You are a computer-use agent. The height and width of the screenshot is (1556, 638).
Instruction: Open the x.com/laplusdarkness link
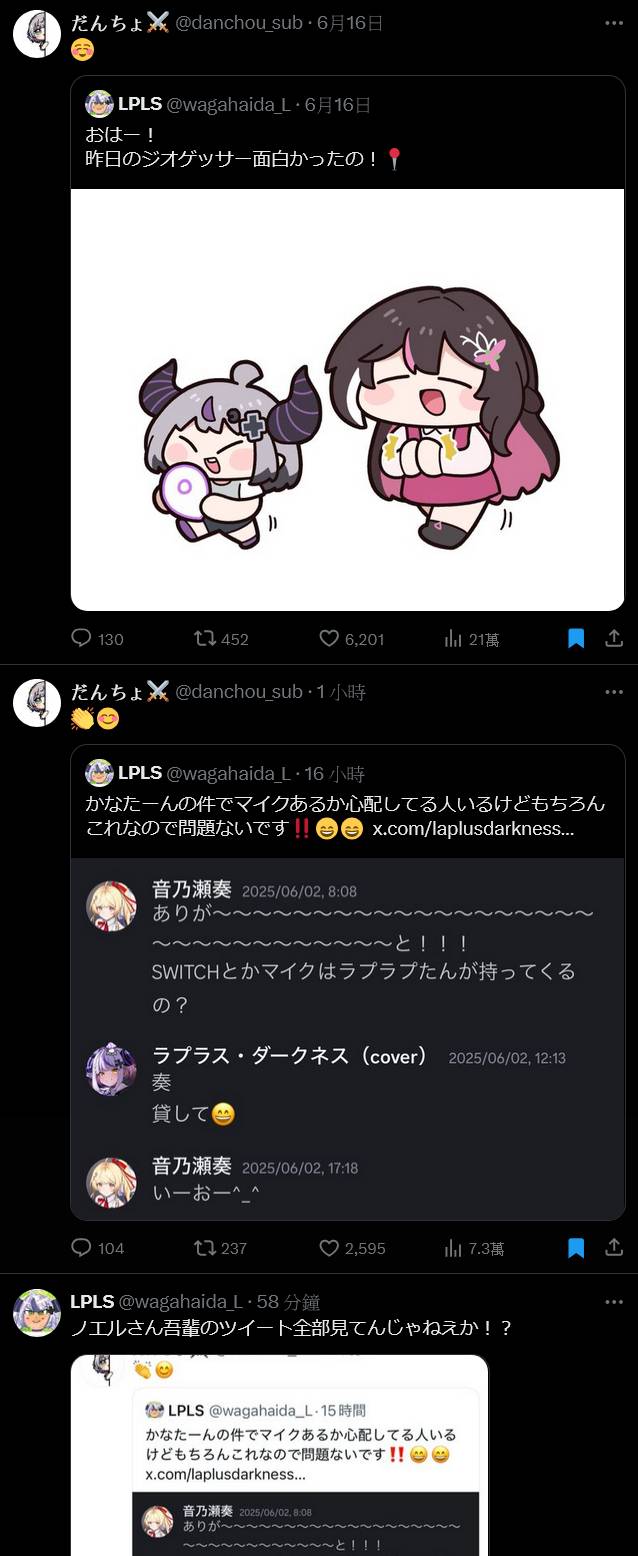(x=472, y=829)
